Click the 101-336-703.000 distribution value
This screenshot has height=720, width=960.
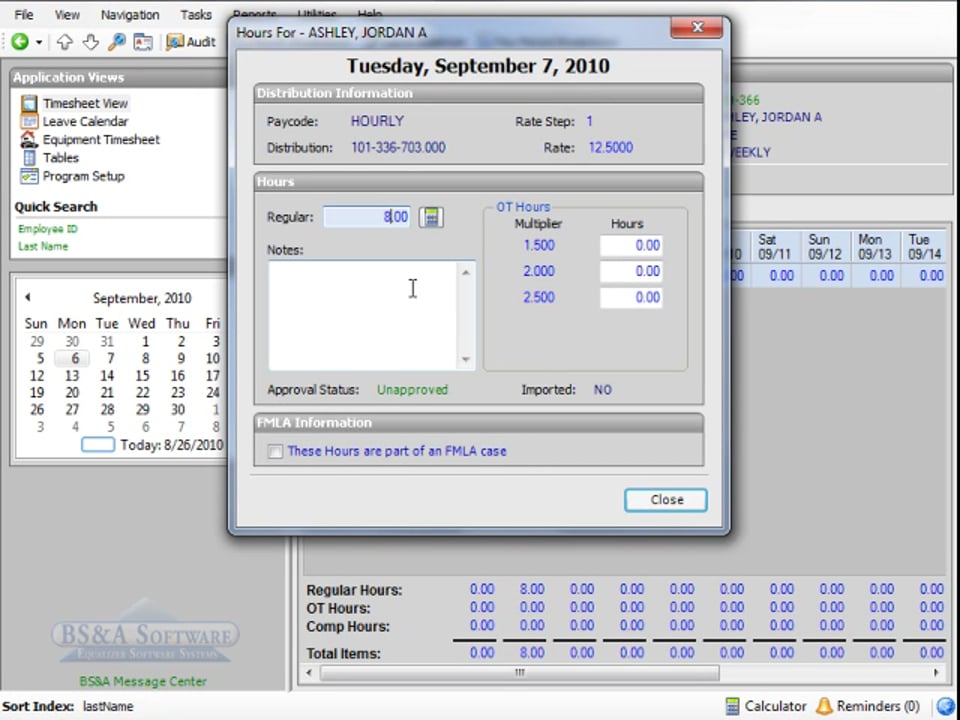point(398,148)
